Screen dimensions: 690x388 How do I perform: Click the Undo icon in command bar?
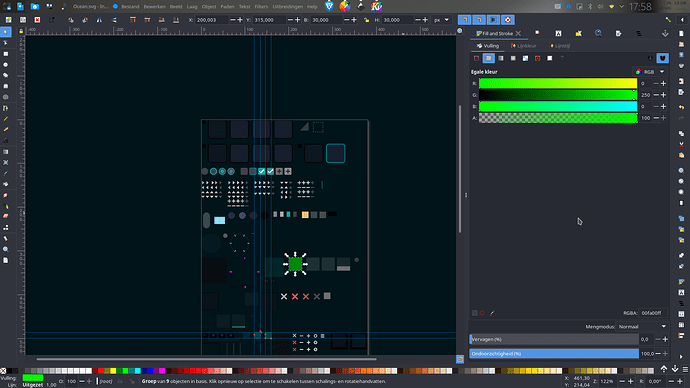[681, 107]
